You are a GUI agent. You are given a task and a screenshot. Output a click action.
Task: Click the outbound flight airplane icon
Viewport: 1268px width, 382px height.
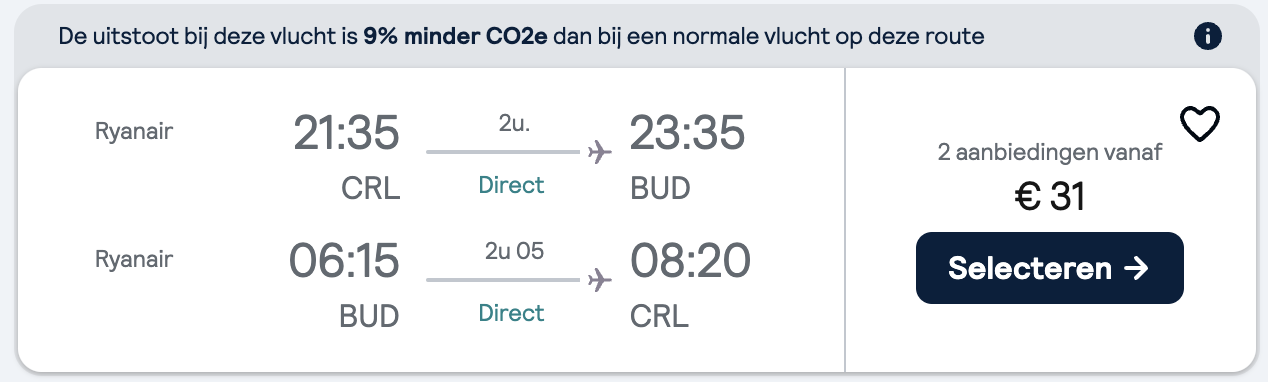(x=600, y=152)
